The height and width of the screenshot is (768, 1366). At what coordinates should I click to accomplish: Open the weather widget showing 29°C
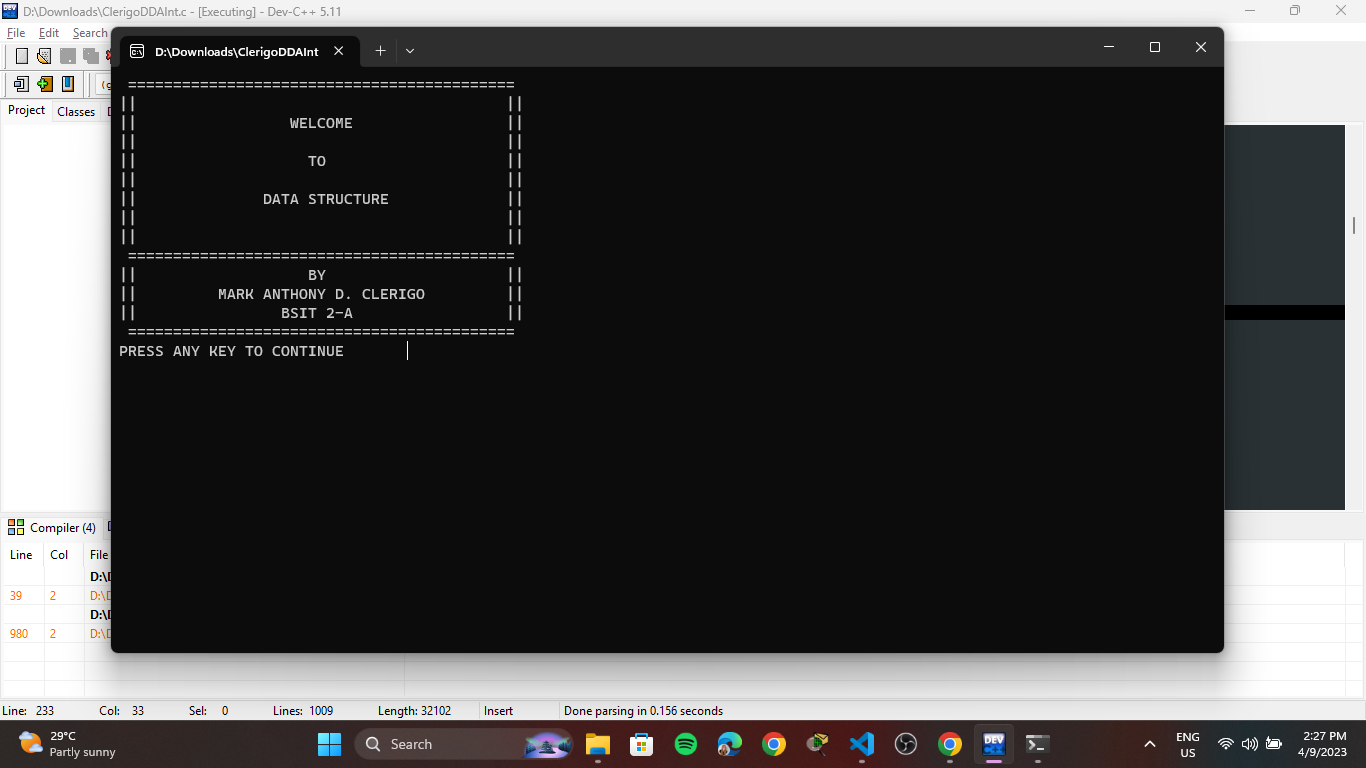[68, 744]
